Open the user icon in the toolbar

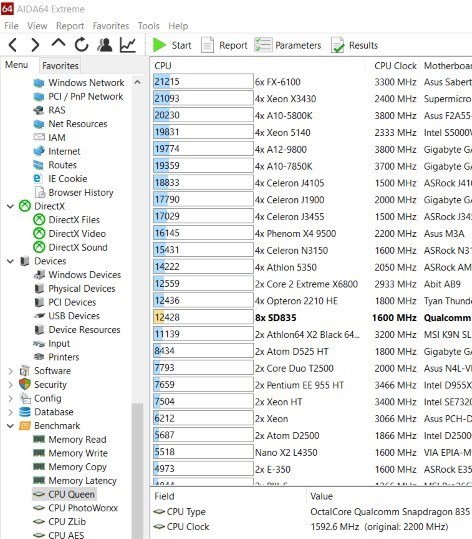tap(105, 45)
